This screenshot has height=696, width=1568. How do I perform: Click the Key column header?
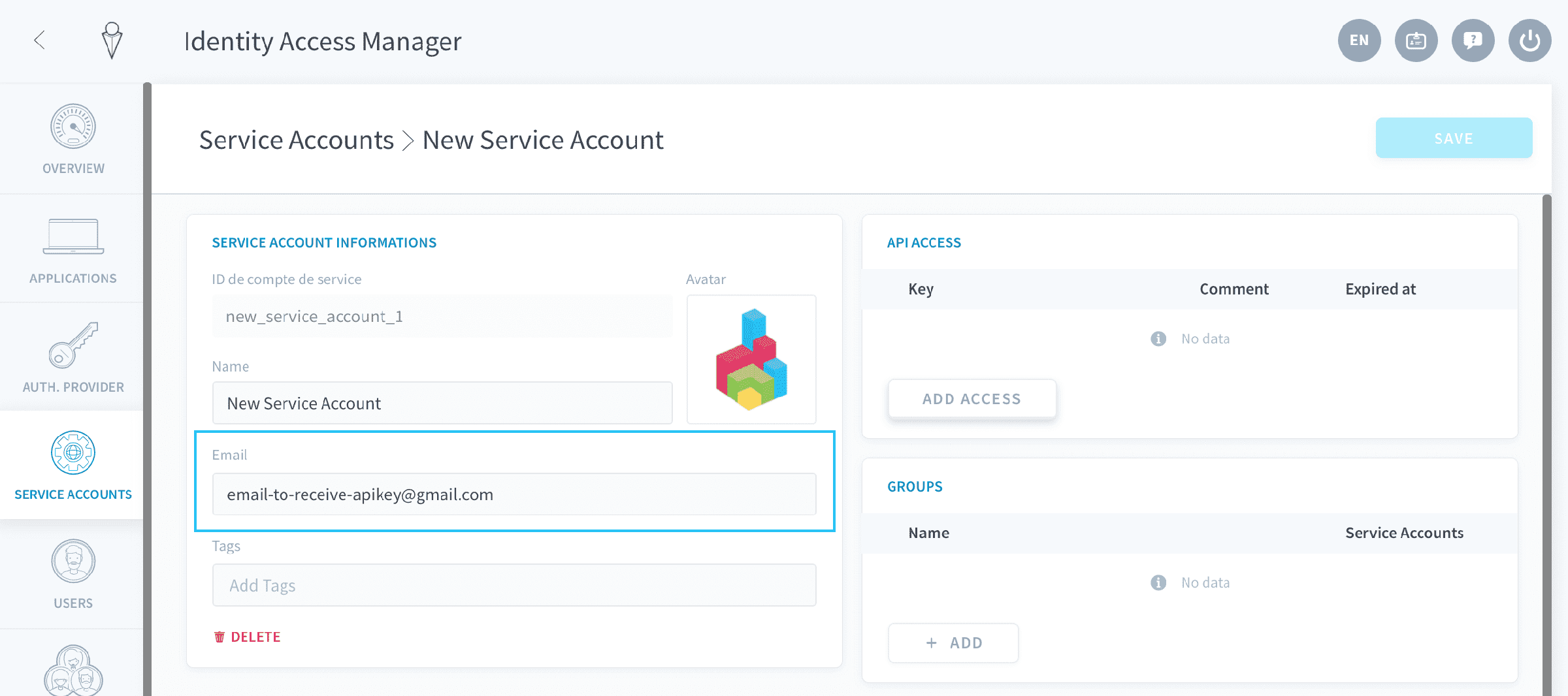pos(921,289)
